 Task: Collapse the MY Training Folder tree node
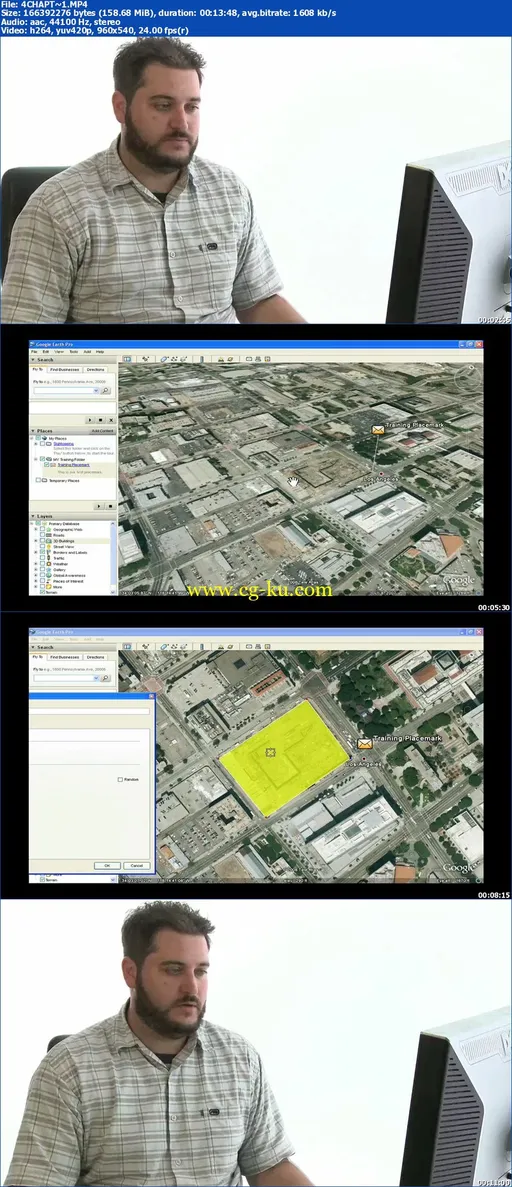(x=36, y=460)
